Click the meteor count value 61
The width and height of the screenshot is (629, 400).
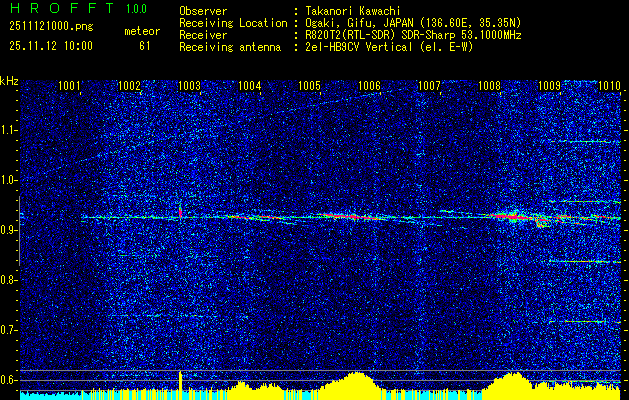(x=145, y=46)
